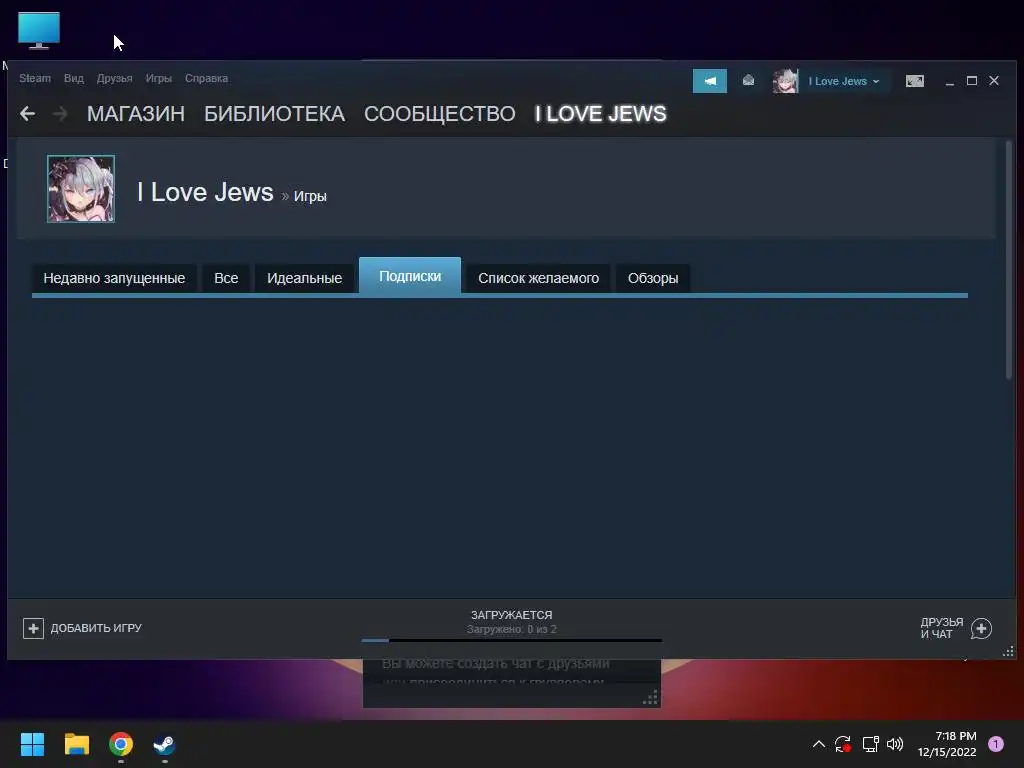Viewport: 1024px width, 768px height.
Task: Click resize grip of the chat window behind
Action: 650,698
